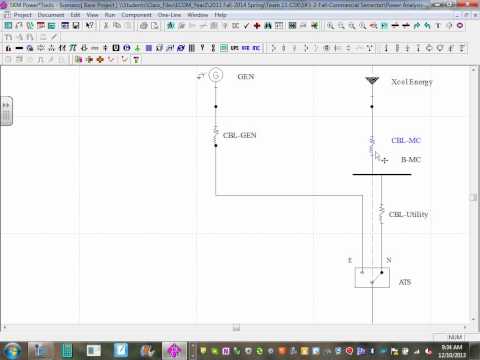Select the green arrow load component tool
The width and height of the screenshot is (480, 360).
137,48
